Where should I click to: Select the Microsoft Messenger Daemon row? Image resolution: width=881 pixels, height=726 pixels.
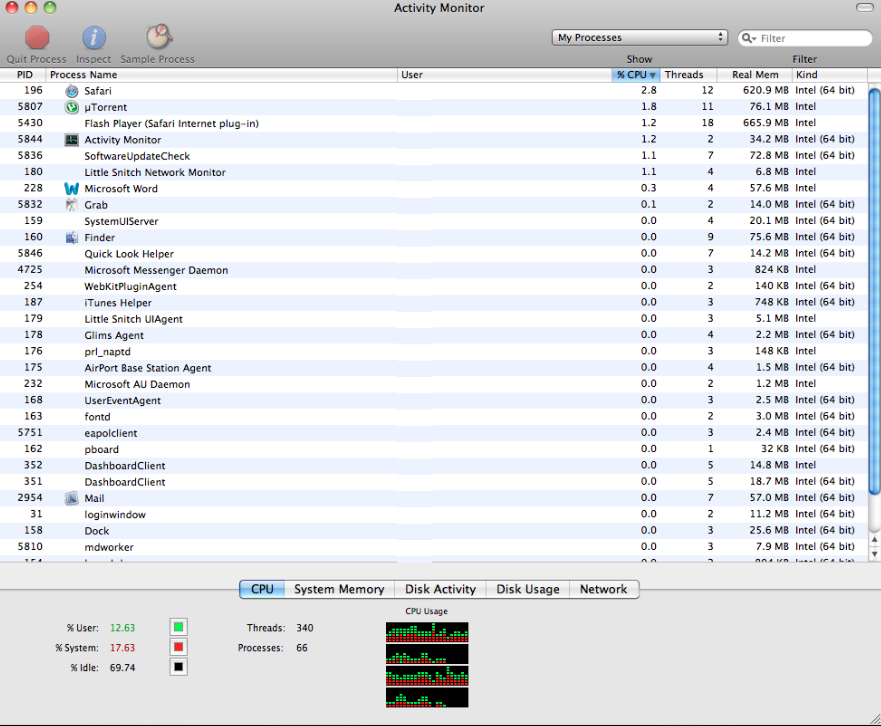[x=433, y=270]
